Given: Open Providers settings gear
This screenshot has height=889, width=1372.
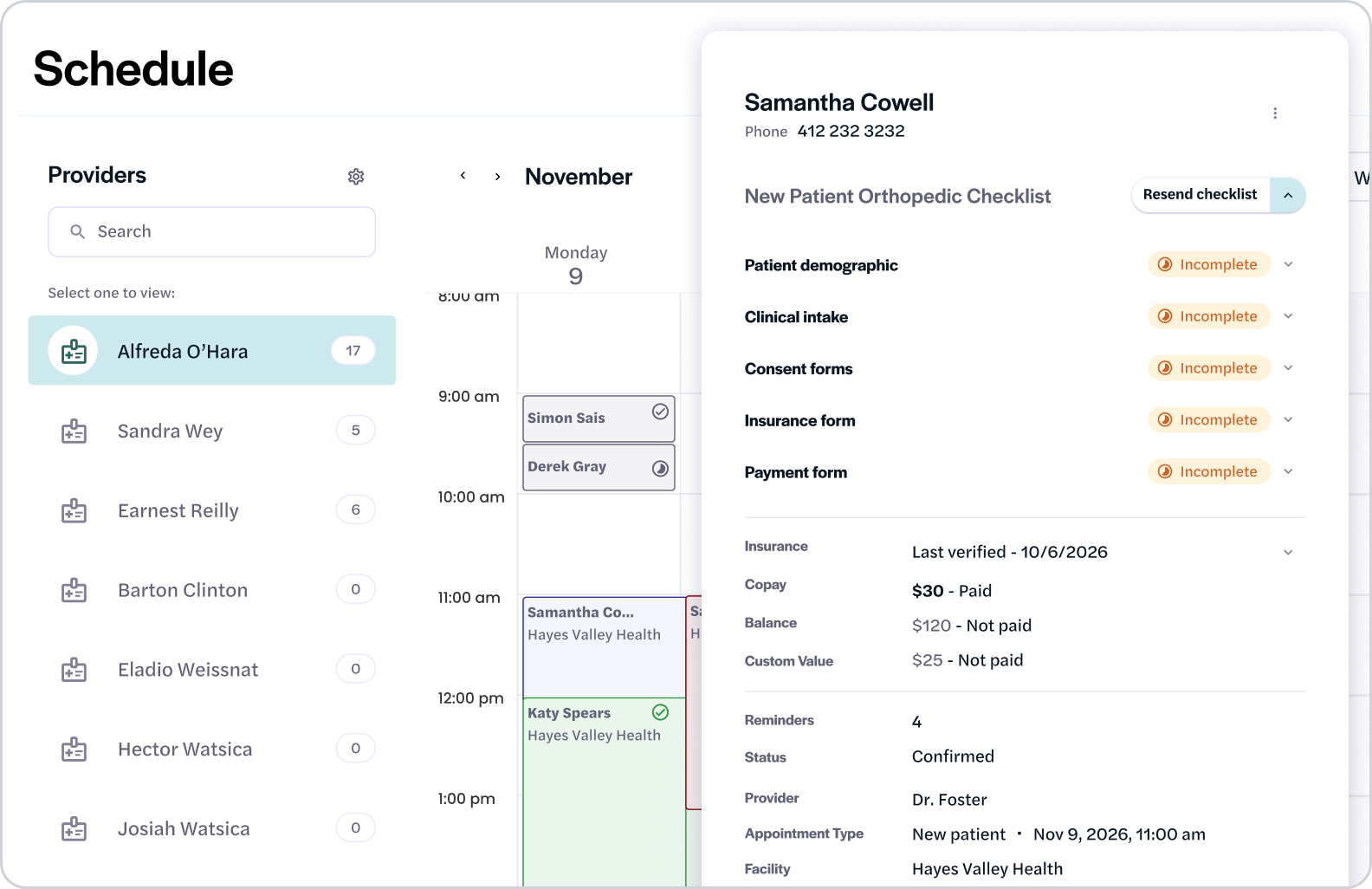Looking at the screenshot, I should pyautogui.click(x=356, y=177).
